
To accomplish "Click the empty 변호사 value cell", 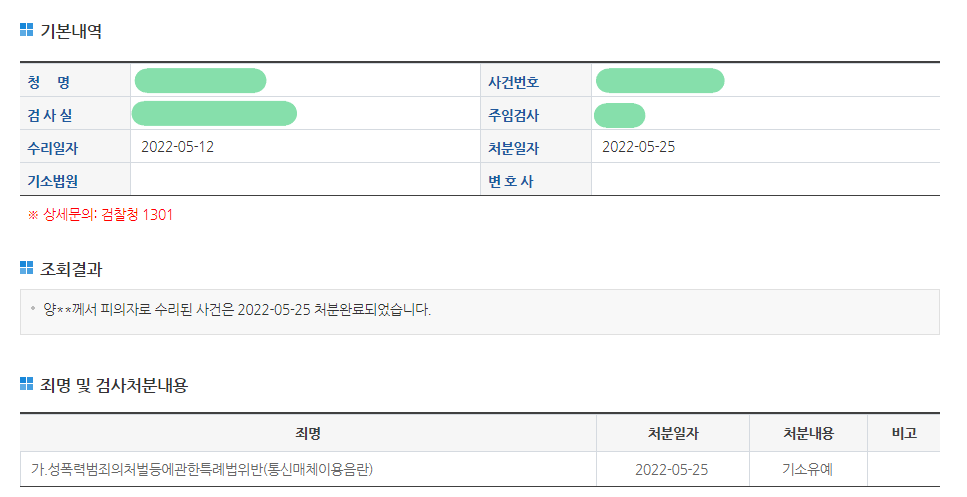I will (x=765, y=180).
